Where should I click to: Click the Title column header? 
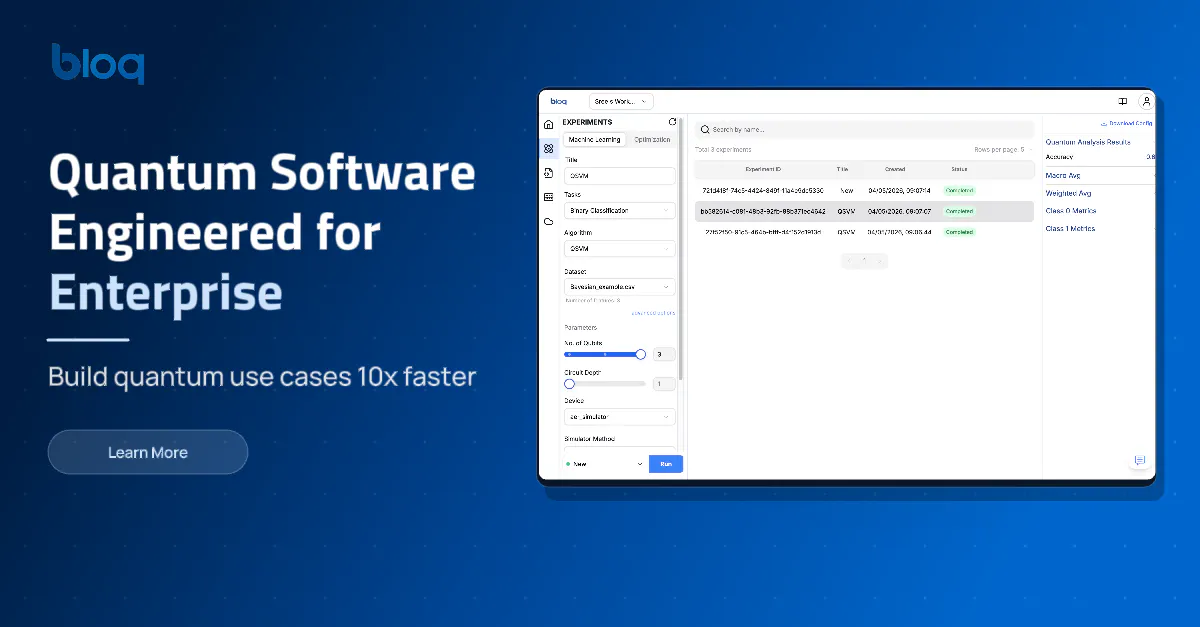click(x=843, y=169)
